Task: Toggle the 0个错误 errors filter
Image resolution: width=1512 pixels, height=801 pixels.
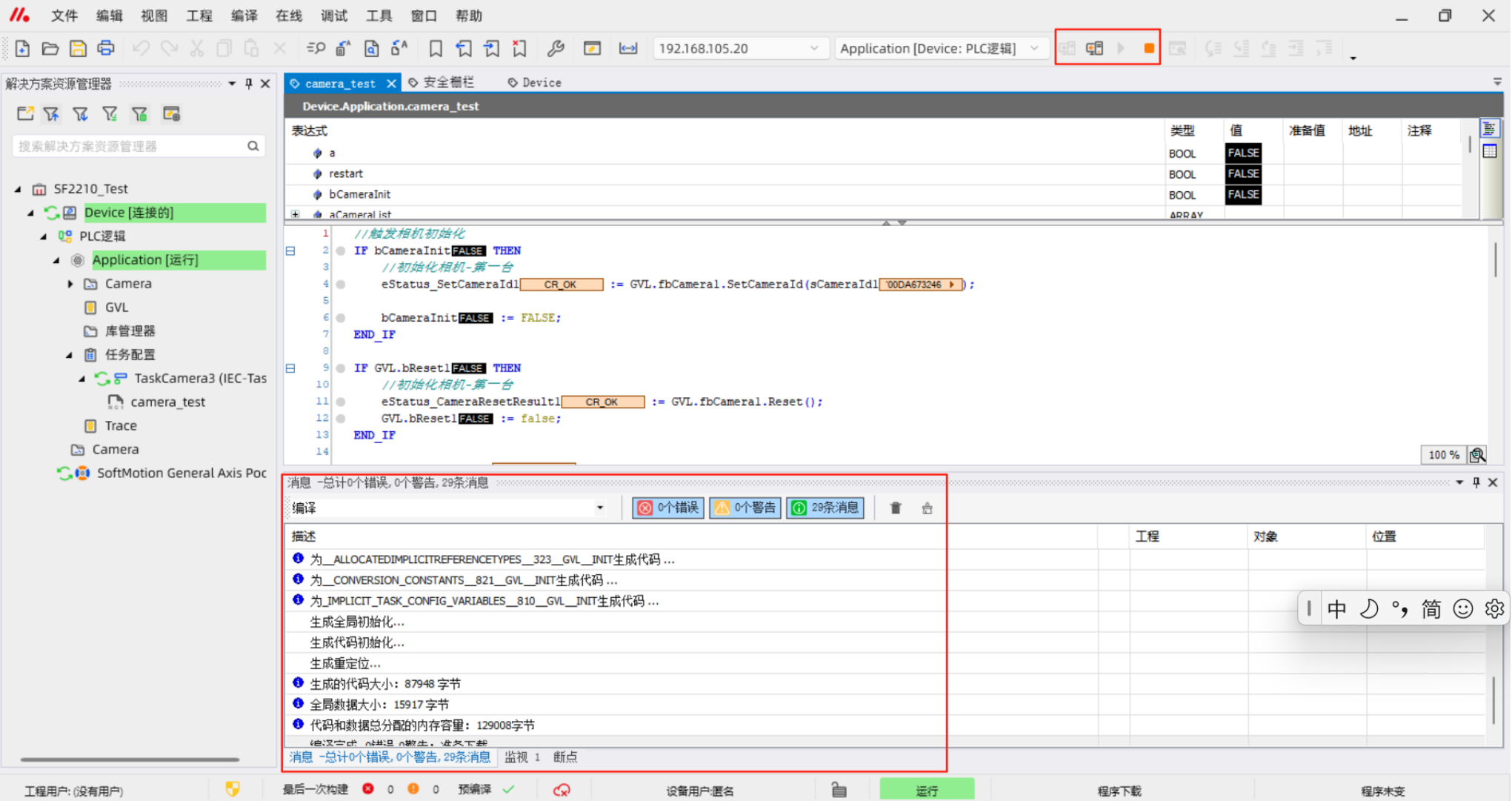Action: tap(669, 508)
